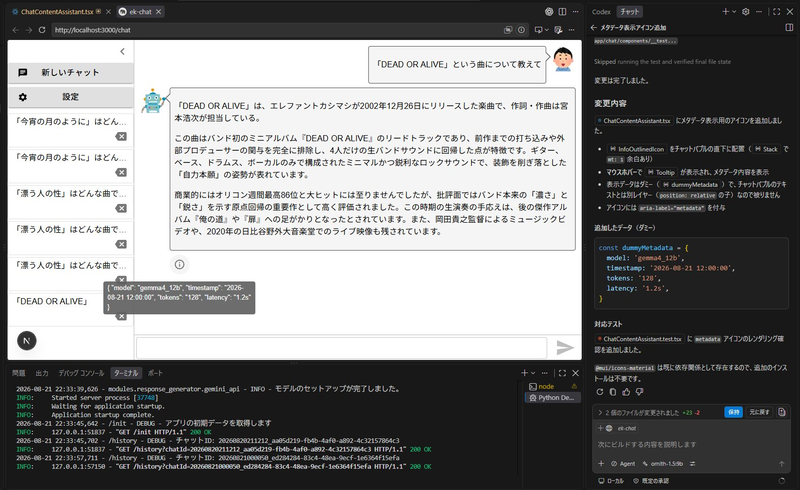
Task: Click the prompt input 次にビルドする内容を説明します
Action: [689, 445]
